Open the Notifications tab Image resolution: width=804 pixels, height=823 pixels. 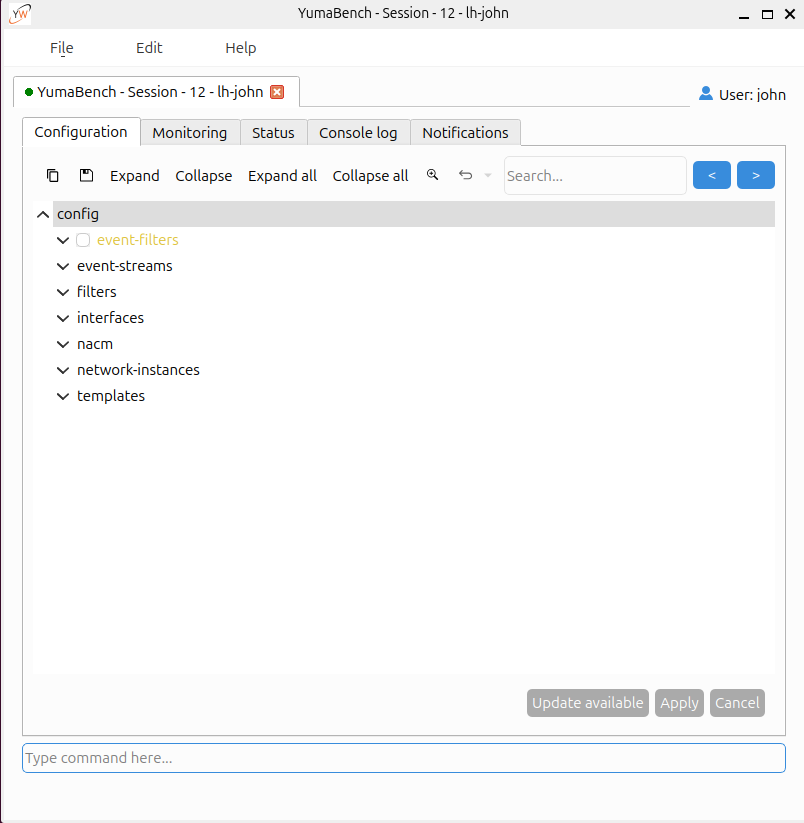coord(466,133)
